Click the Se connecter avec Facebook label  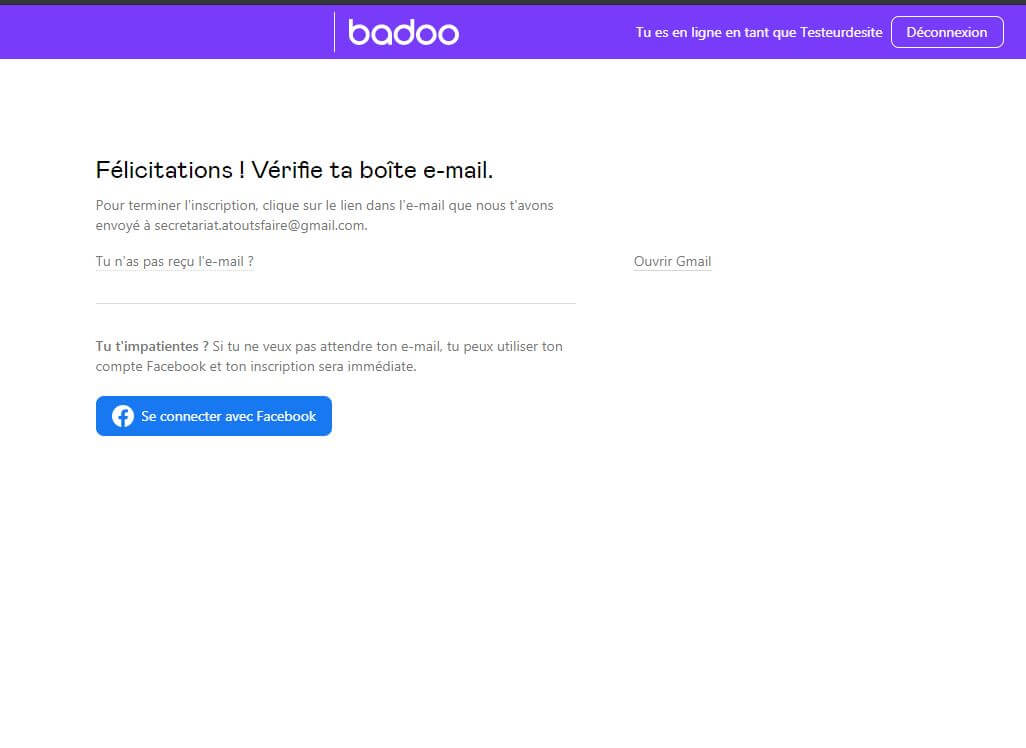228,416
